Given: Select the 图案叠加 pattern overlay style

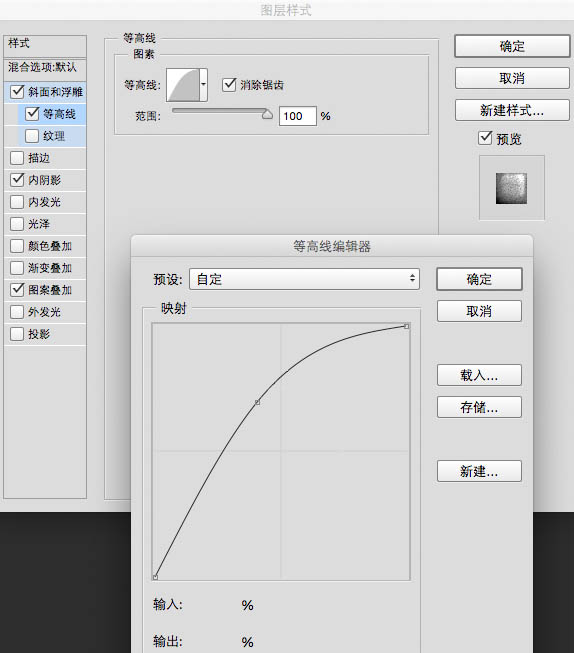Looking at the screenshot, I should [x=50, y=290].
